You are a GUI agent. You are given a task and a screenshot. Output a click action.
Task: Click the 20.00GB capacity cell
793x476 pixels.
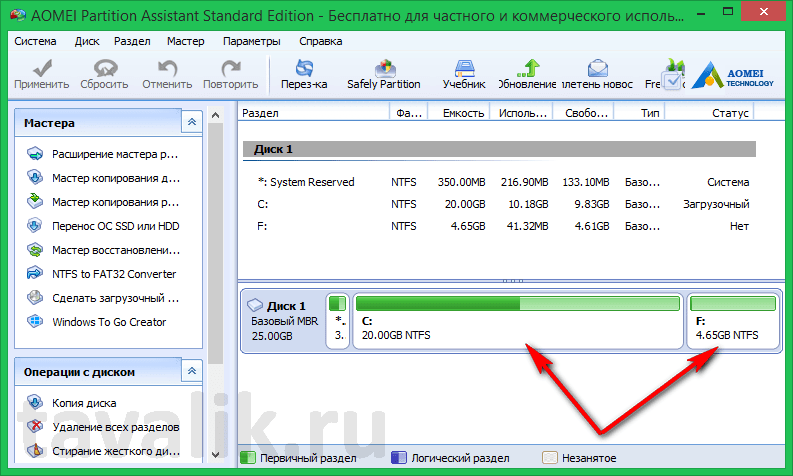(465, 204)
